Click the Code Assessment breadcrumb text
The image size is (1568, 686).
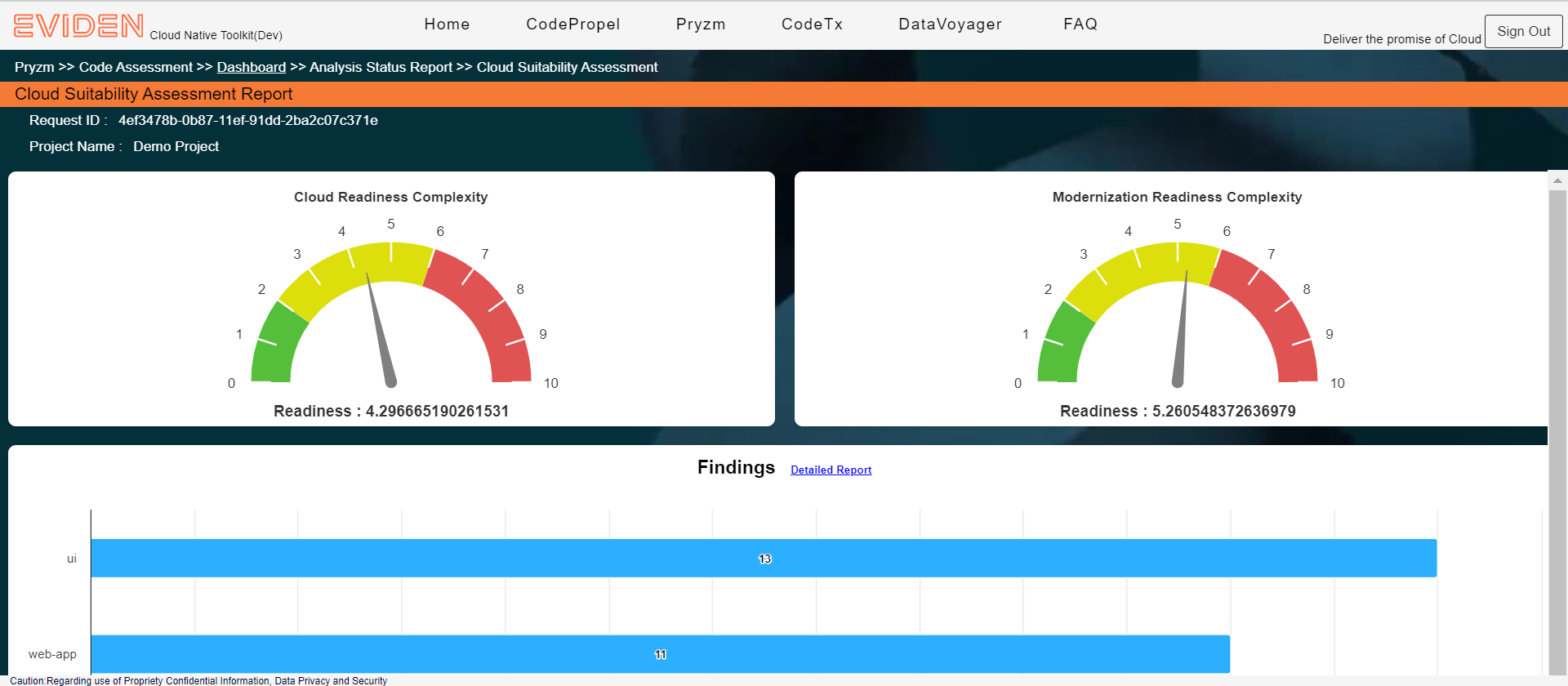136,67
